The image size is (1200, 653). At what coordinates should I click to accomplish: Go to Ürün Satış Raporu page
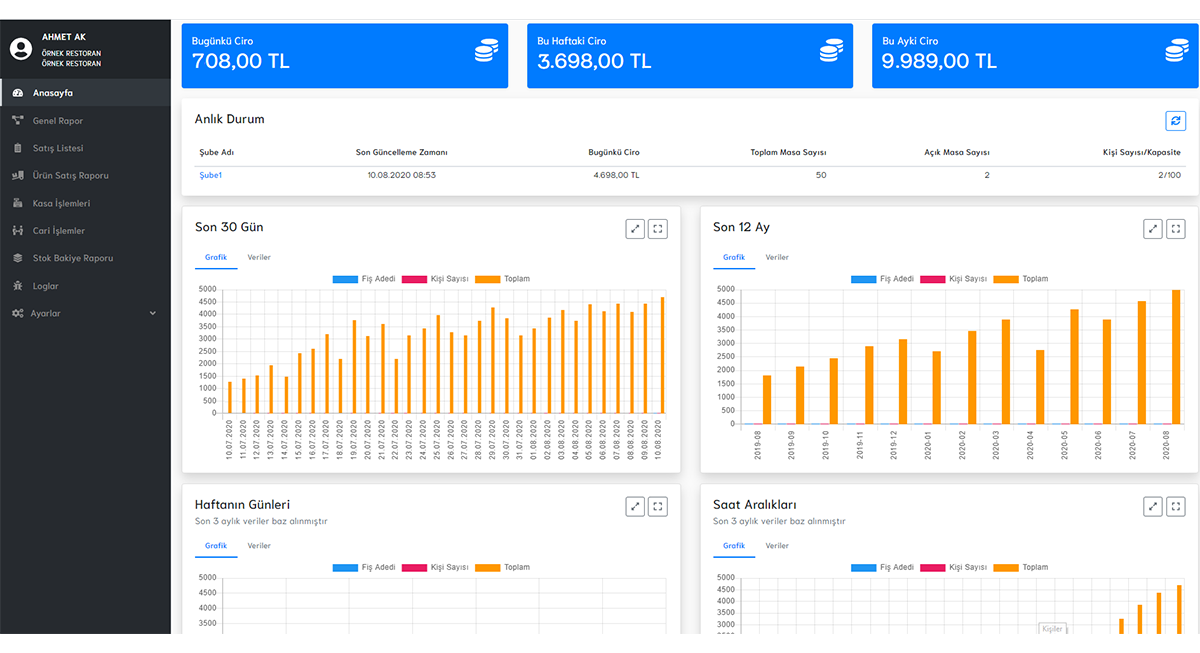point(70,176)
